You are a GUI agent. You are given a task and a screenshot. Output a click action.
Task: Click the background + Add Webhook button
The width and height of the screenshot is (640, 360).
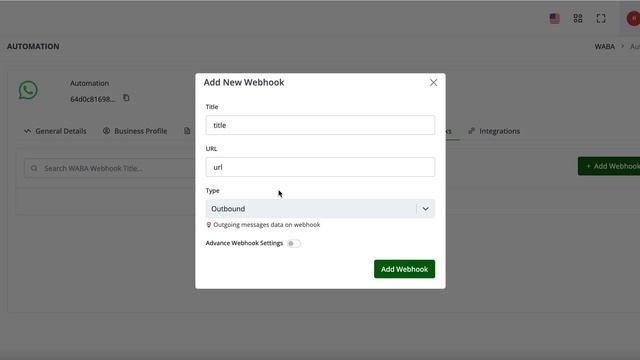click(x=609, y=166)
